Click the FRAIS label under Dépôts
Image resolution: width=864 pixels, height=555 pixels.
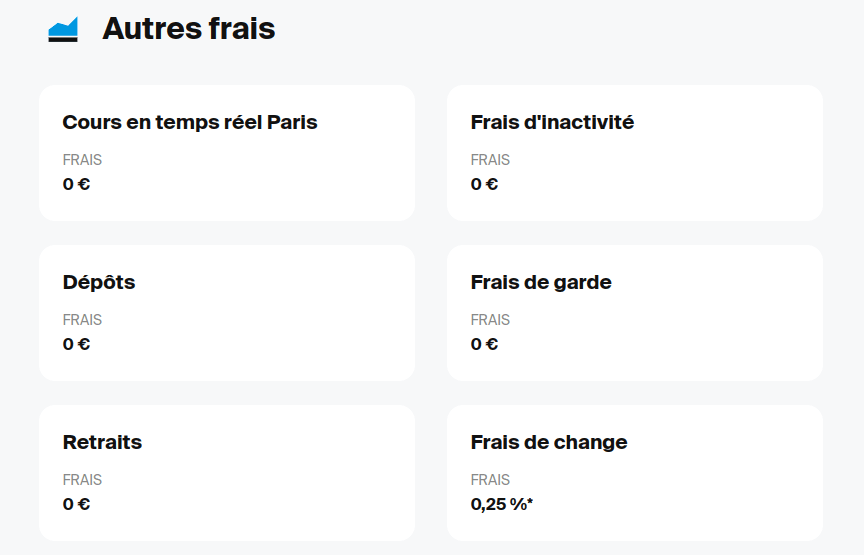82,320
